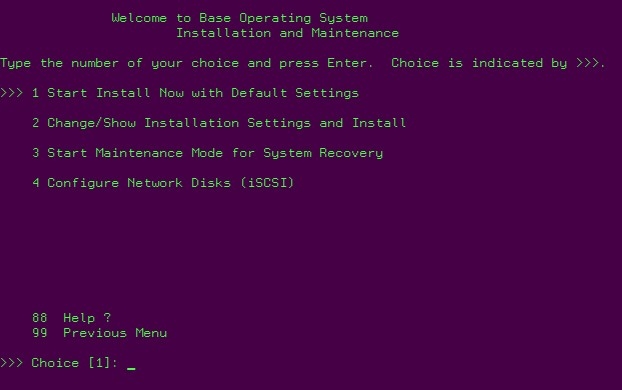Click the >>> marker before Choice prompt
The image size is (622, 390).
point(12,363)
